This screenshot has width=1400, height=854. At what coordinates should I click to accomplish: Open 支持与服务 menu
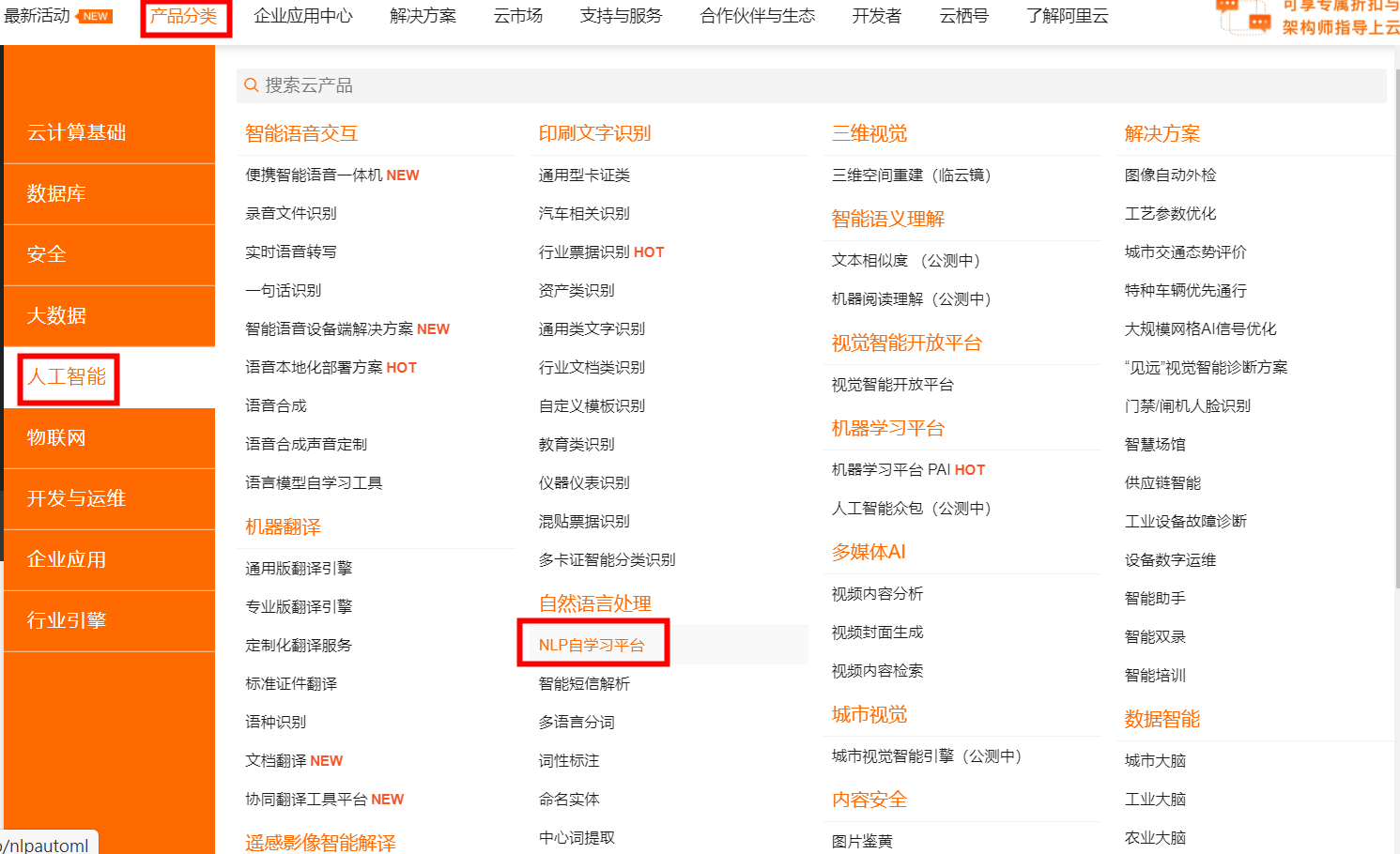coord(621,16)
